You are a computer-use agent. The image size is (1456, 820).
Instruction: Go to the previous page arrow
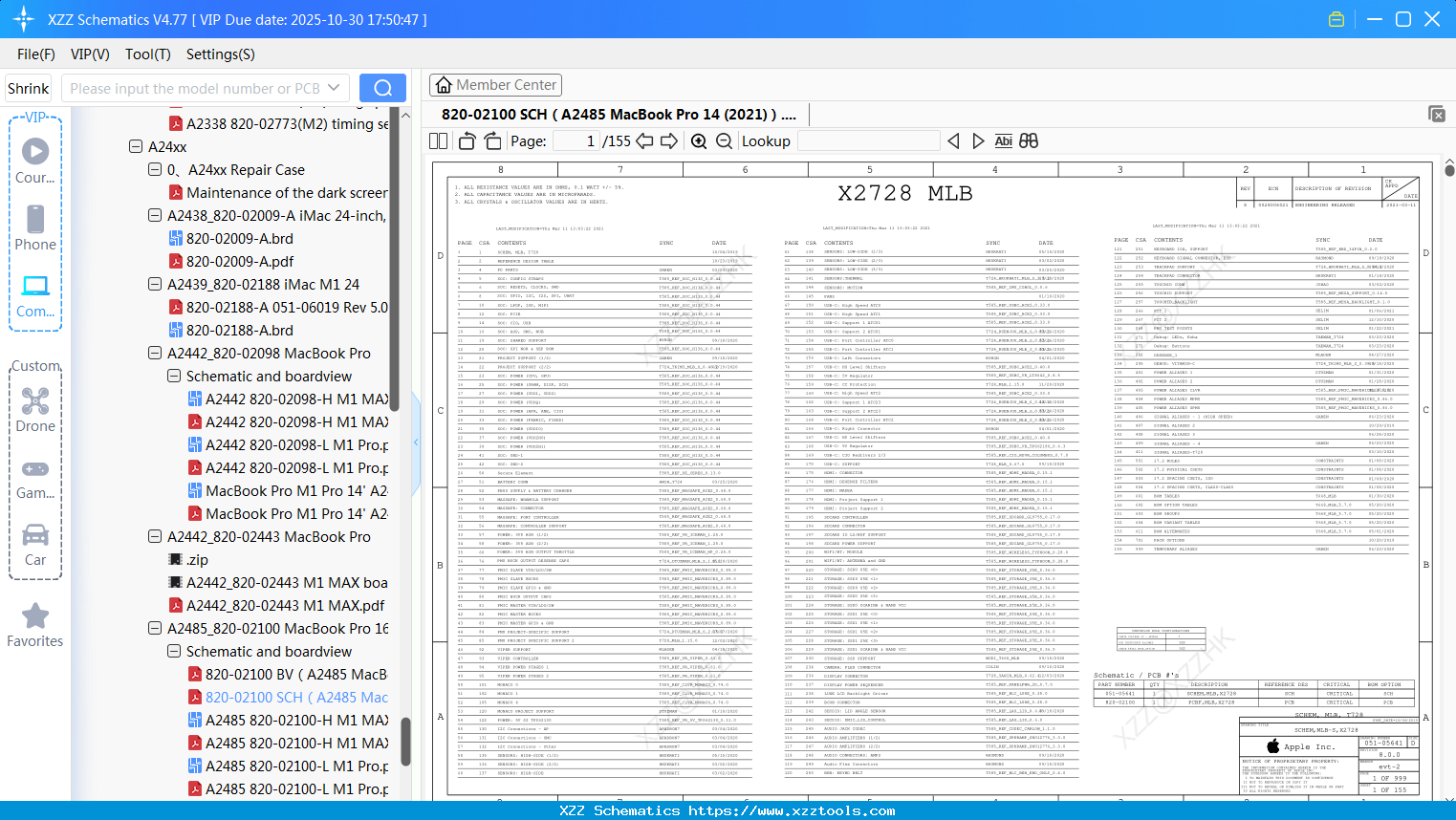click(644, 141)
